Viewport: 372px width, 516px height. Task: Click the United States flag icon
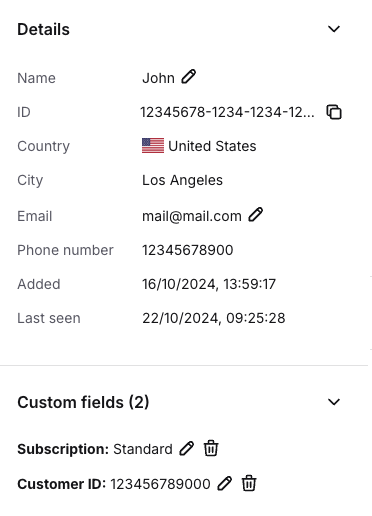tap(153, 146)
